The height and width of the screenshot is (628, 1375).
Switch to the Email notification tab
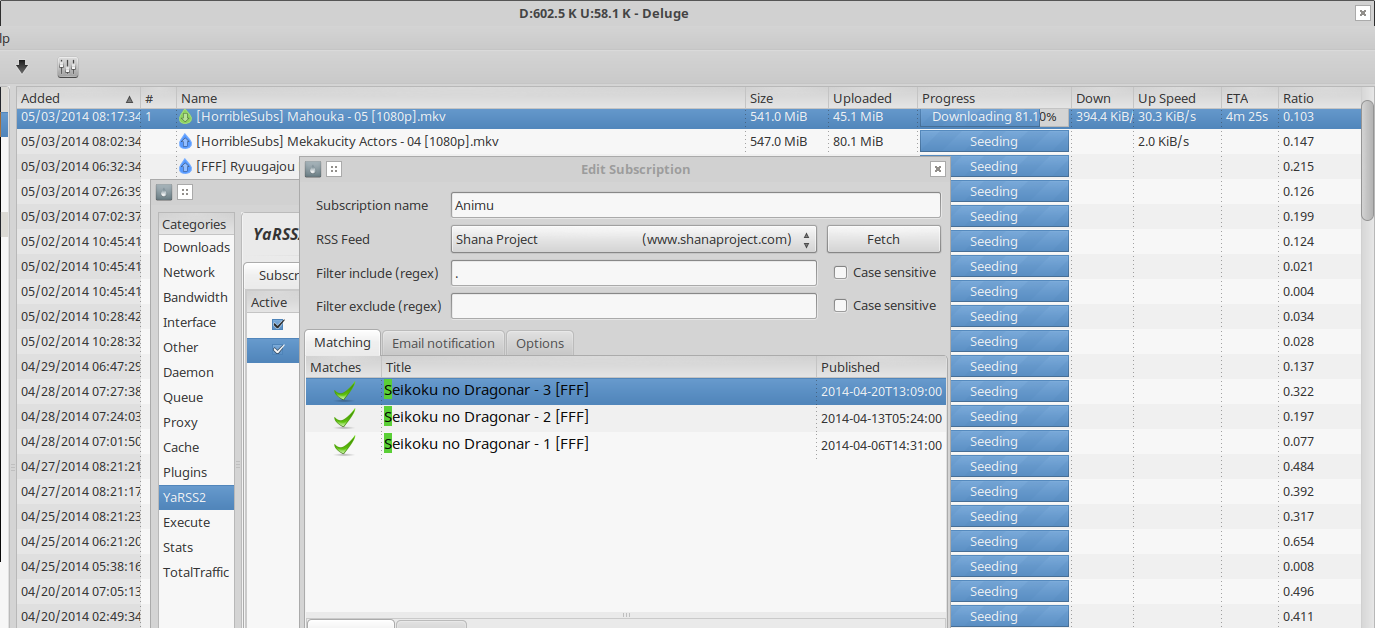point(443,343)
